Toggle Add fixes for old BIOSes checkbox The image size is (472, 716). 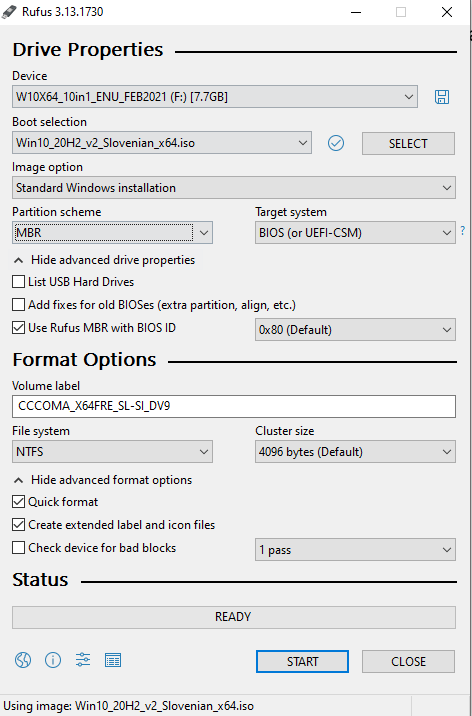pos(18,305)
